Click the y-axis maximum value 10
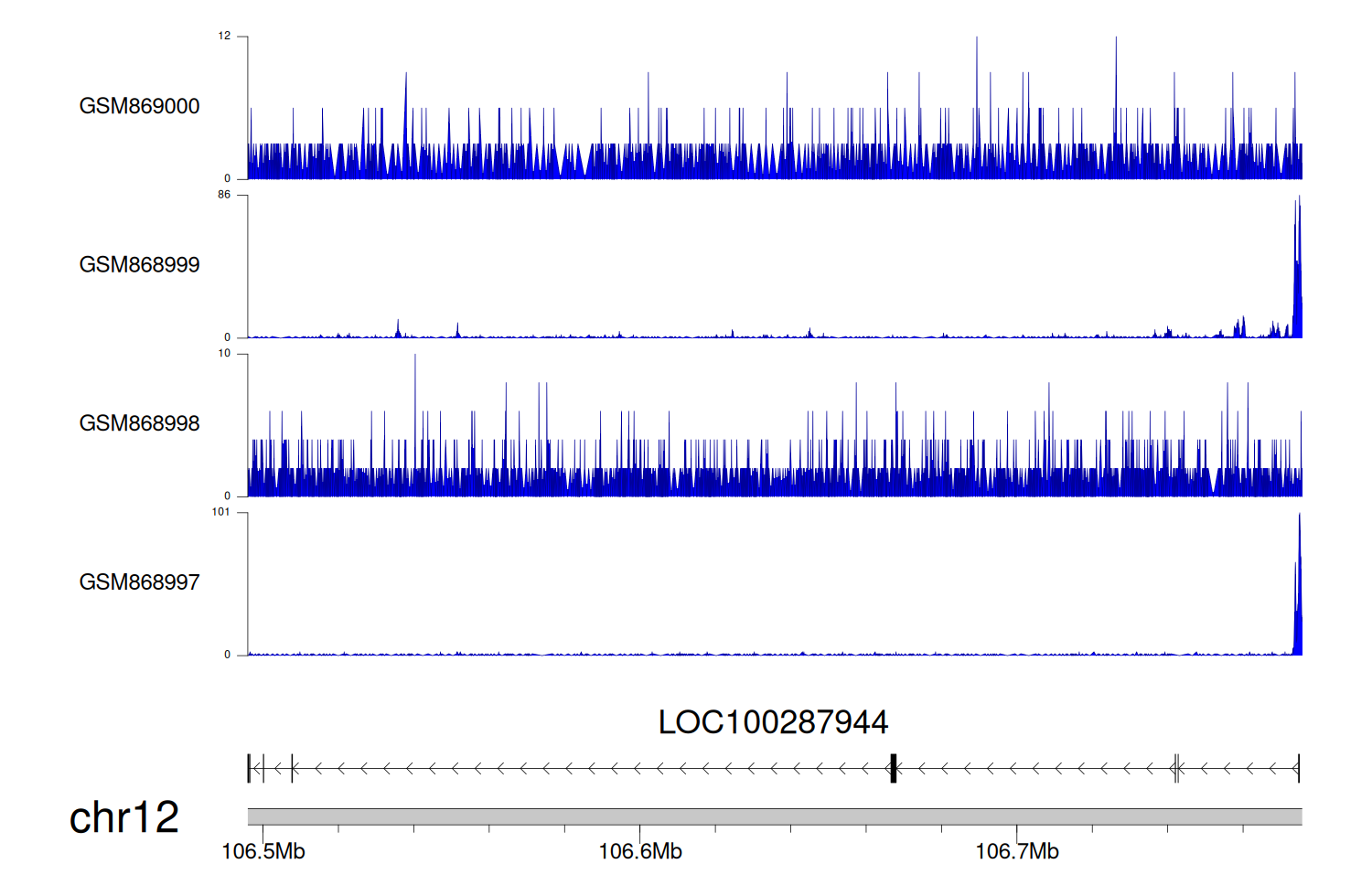 click(224, 354)
